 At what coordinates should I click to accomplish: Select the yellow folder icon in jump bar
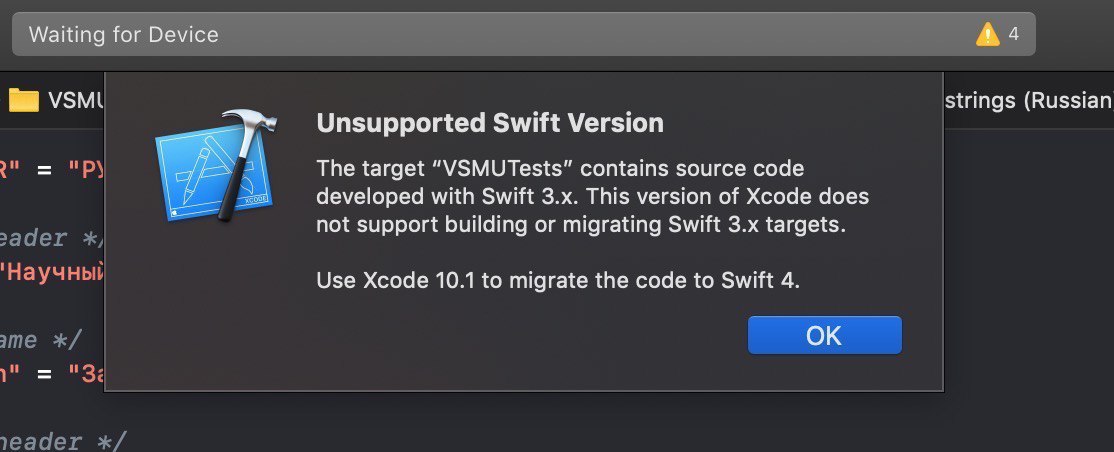tap(23, 100)
